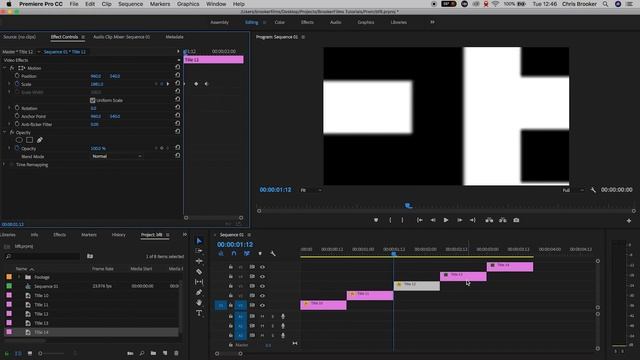Image resolution: width=640 pixels, height=360 pixels.
Task: Go to next Scale keyframe arrow
Action: 168,84
